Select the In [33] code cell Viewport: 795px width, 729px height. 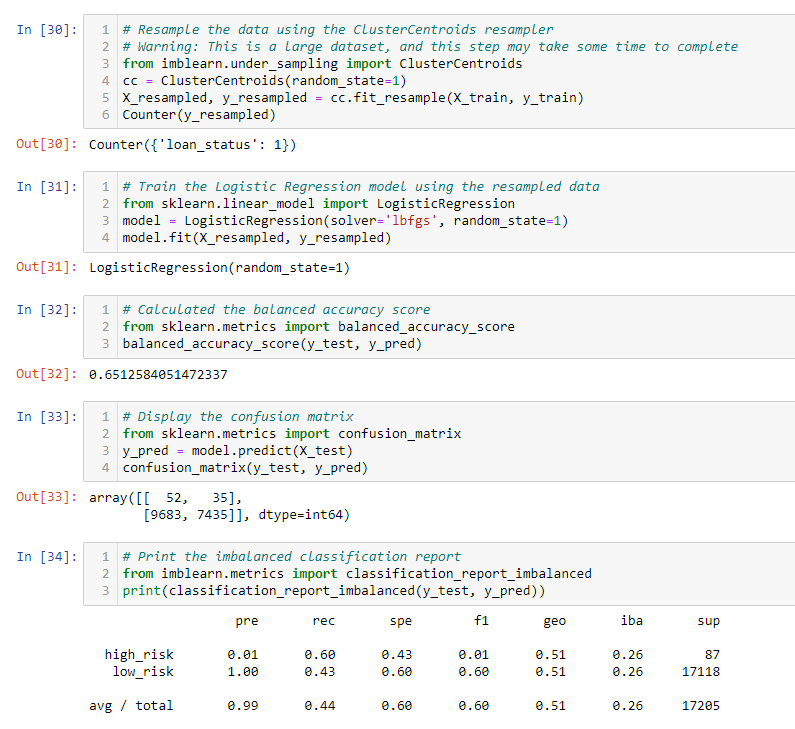439,442
